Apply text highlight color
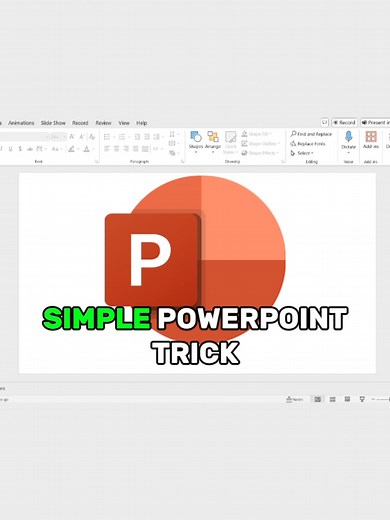Viewport: 390px width, 520px height. (x=72, y=149)
